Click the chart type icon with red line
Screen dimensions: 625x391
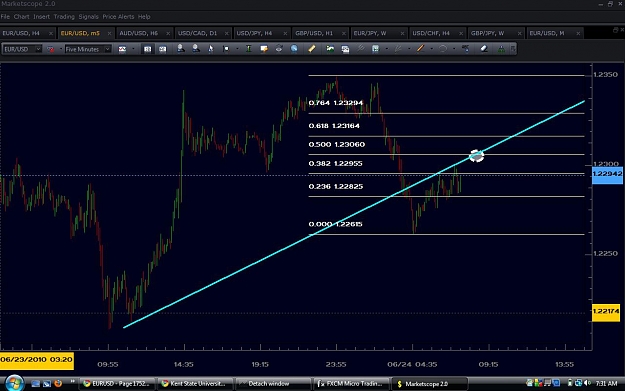[x=122, y=49]
